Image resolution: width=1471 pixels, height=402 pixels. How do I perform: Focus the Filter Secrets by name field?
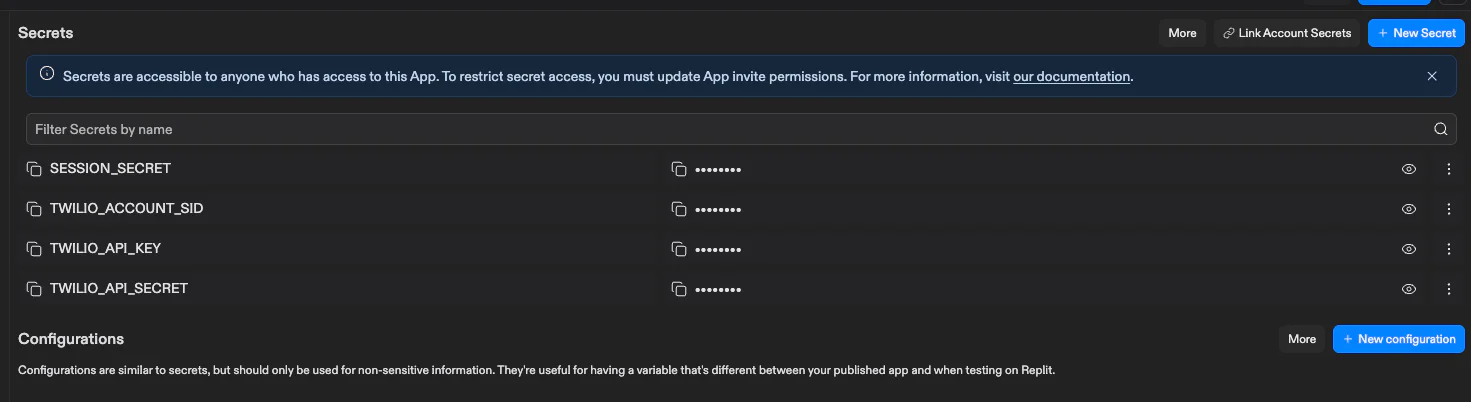coord(740,129)
